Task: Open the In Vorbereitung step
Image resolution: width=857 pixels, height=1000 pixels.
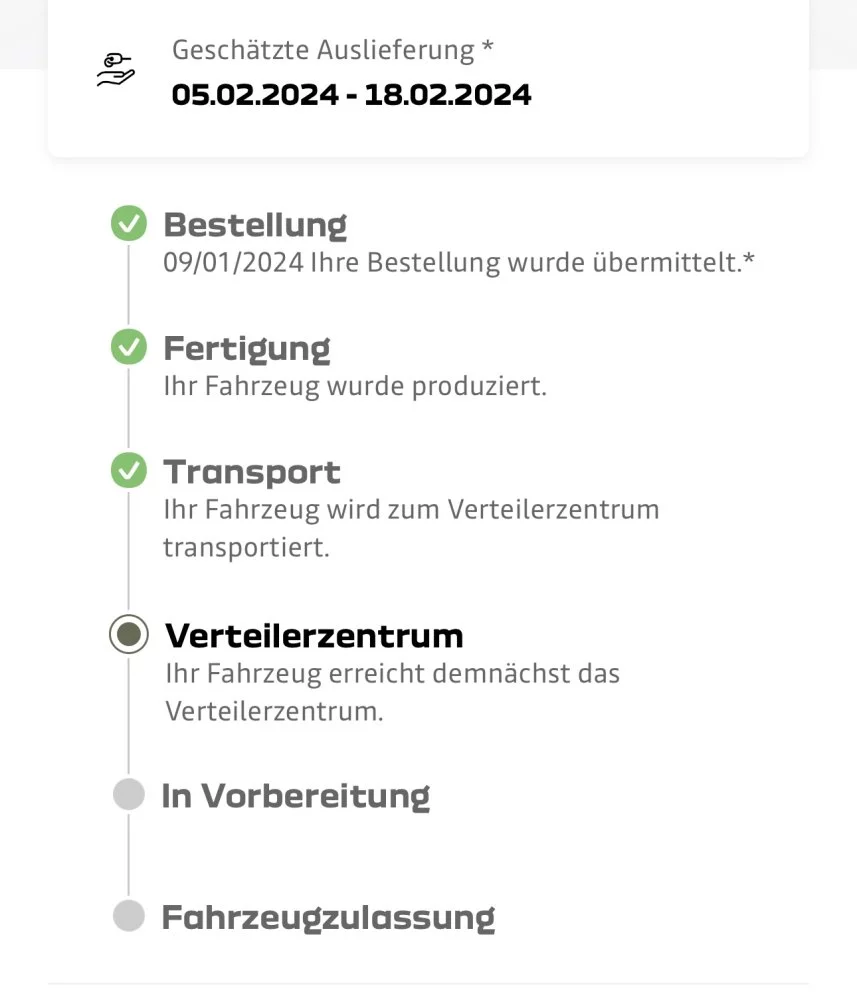Action: [x=296, y=797]
